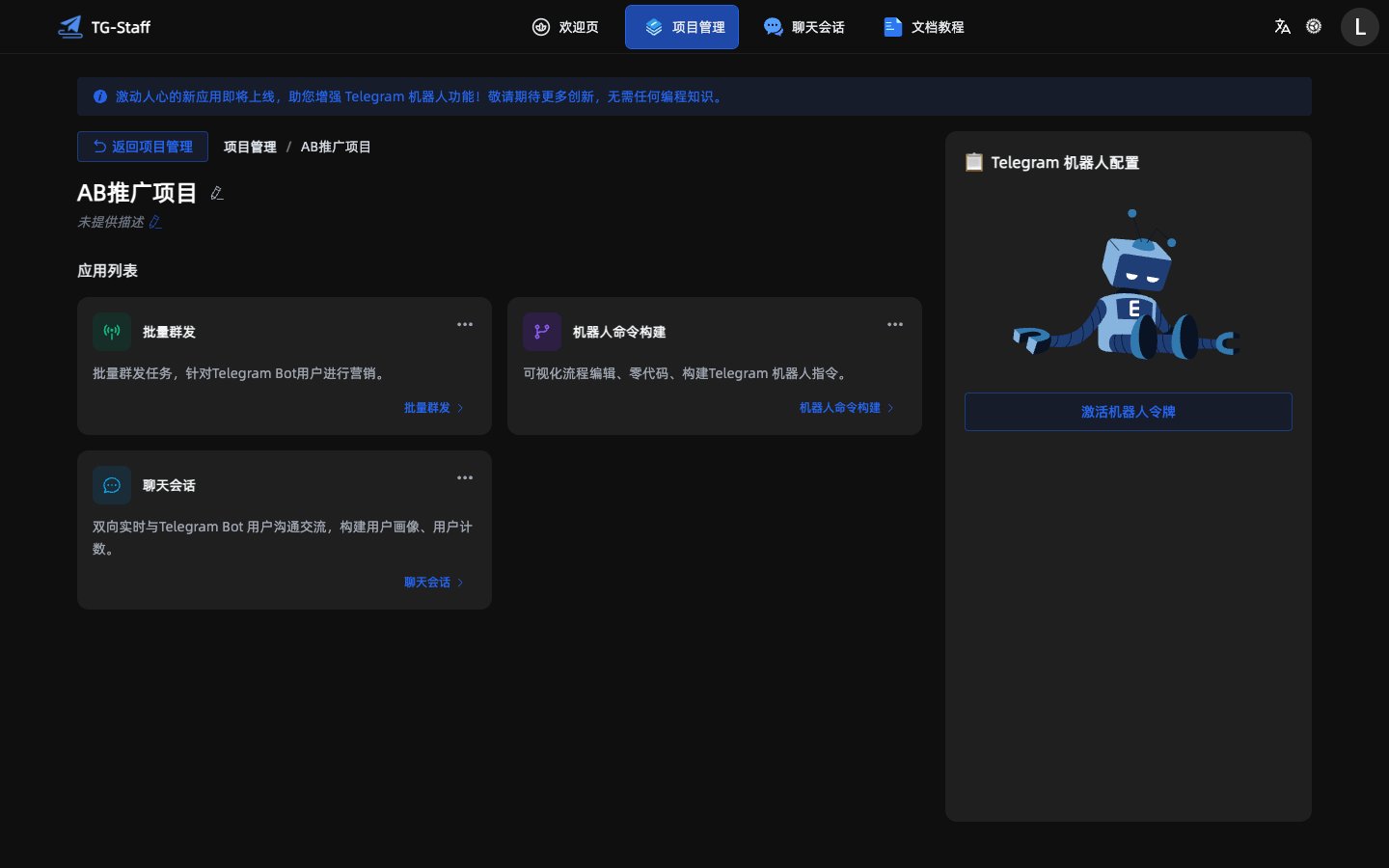Click the 激活机器人令牌 button
Viewport: 1389px width, 868px height.
tap(1129, 412)
